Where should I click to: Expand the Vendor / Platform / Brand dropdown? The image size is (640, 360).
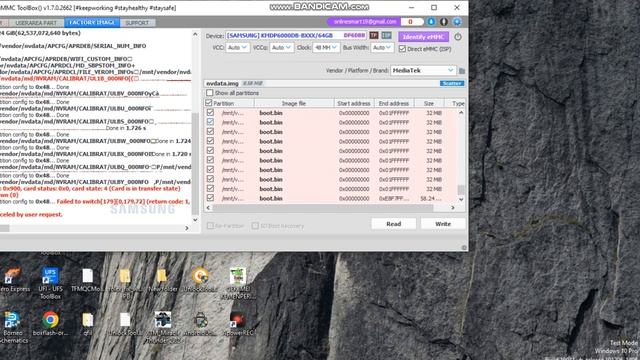pyautogui.click(x=423, y=71)
